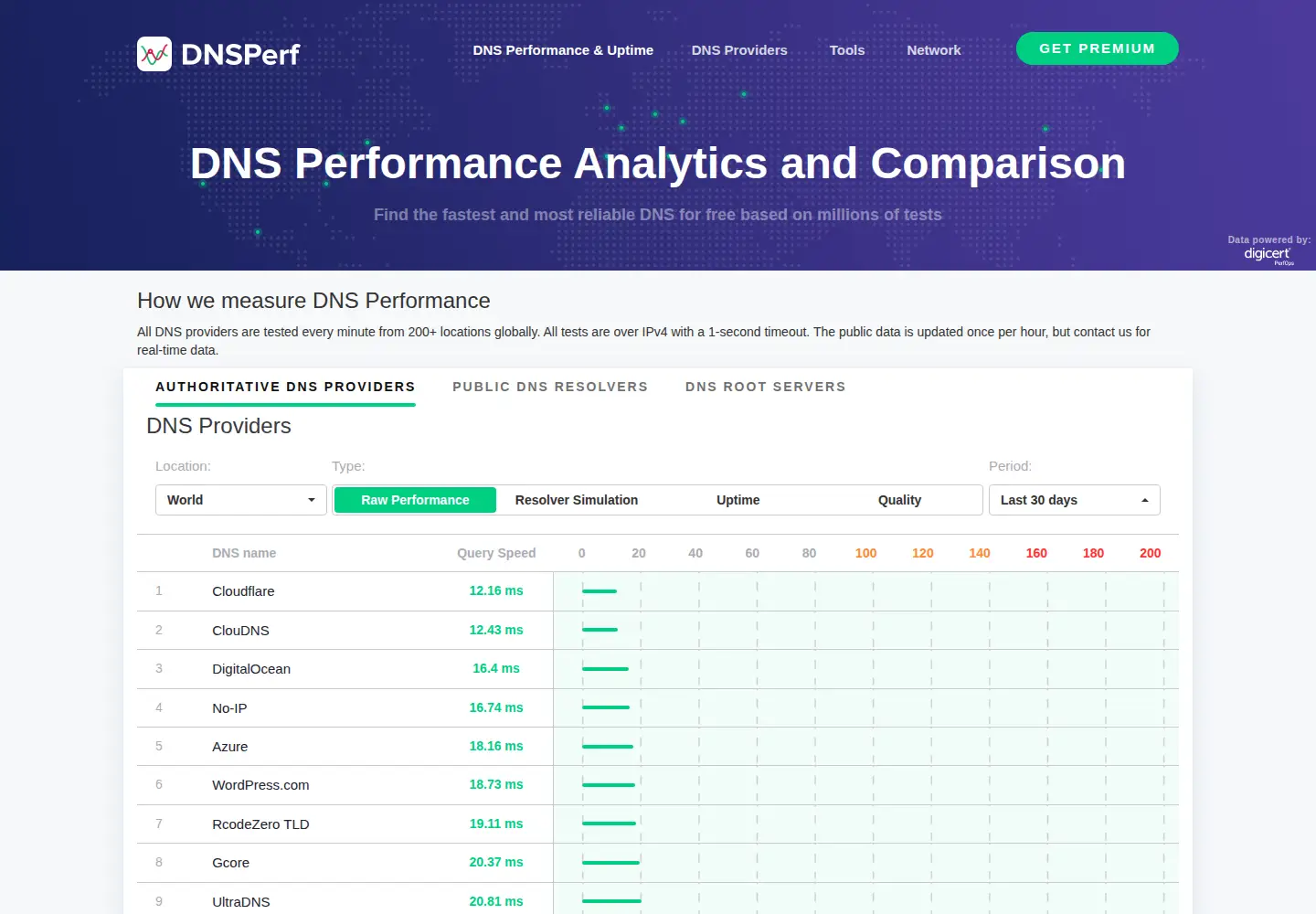1316x914 pixels.
Task: Open the Cloudflare provider row
Action: click(x=658, y=591)
